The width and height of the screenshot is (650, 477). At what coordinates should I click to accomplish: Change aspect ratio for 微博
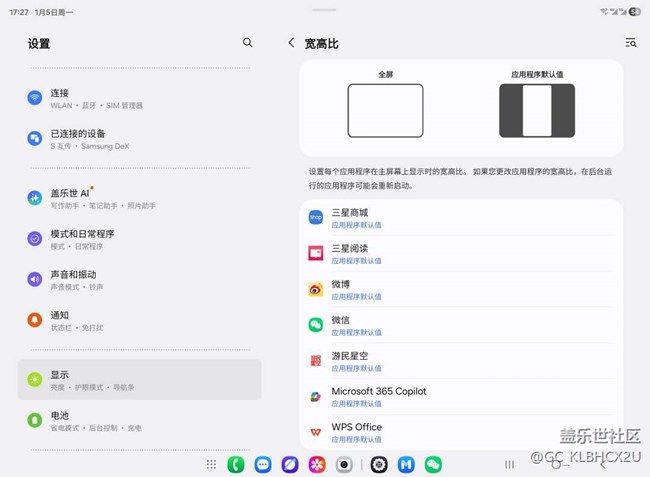461,289
